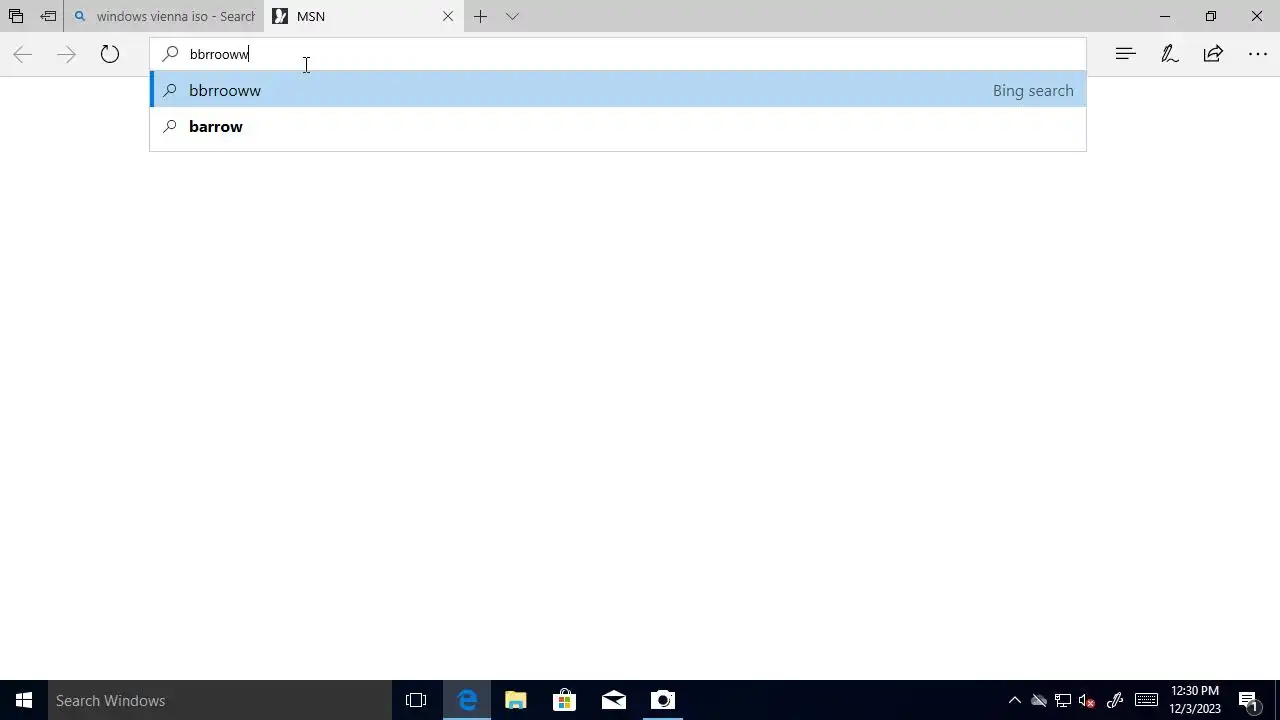Image resolution: width=1280 pixels, height=720 pixels.
Task: Open the Hub favorites and reading list
Action: (x=1126, y=54)
